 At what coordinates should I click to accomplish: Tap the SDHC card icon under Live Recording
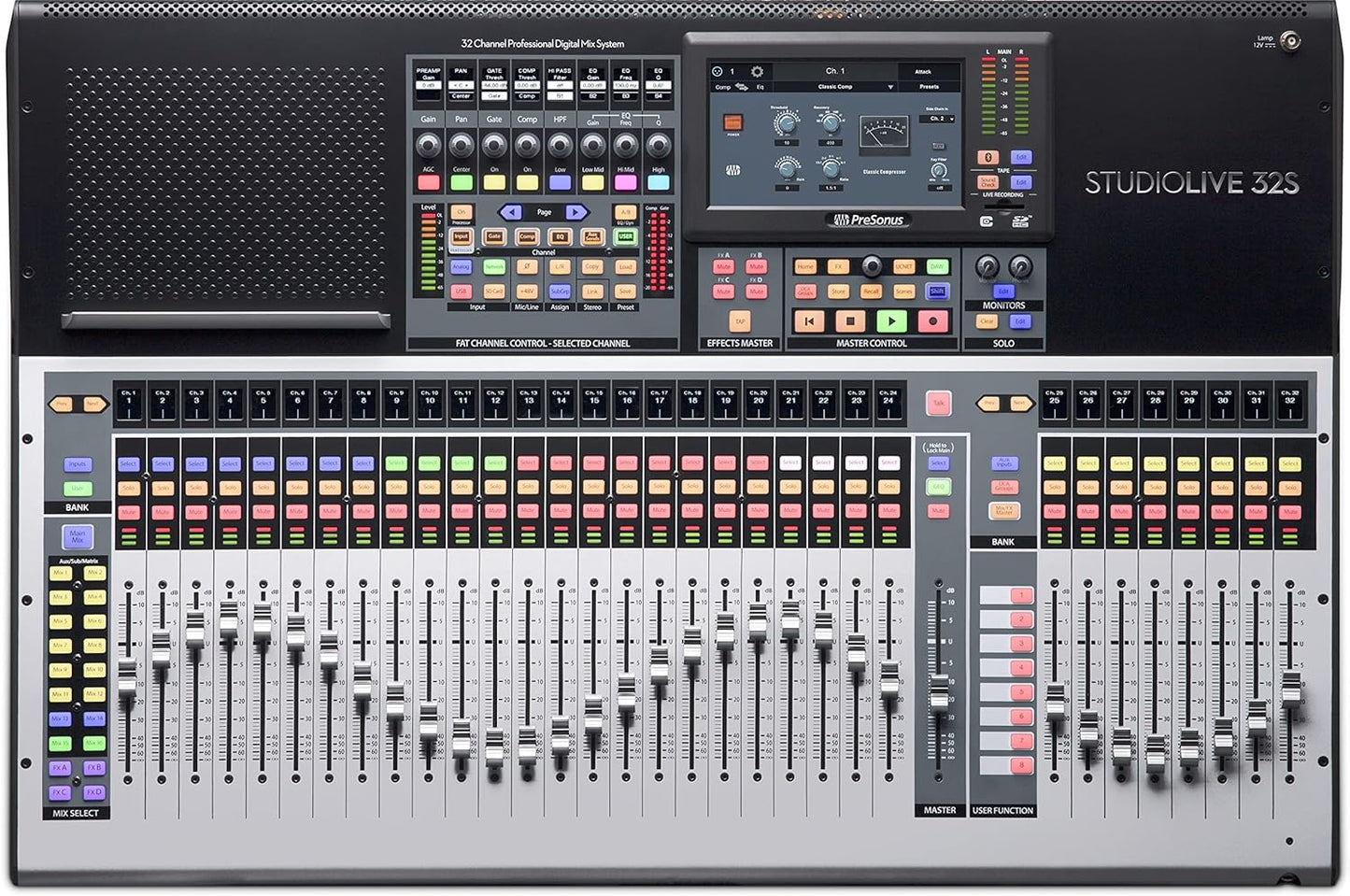pos(1019,221)
